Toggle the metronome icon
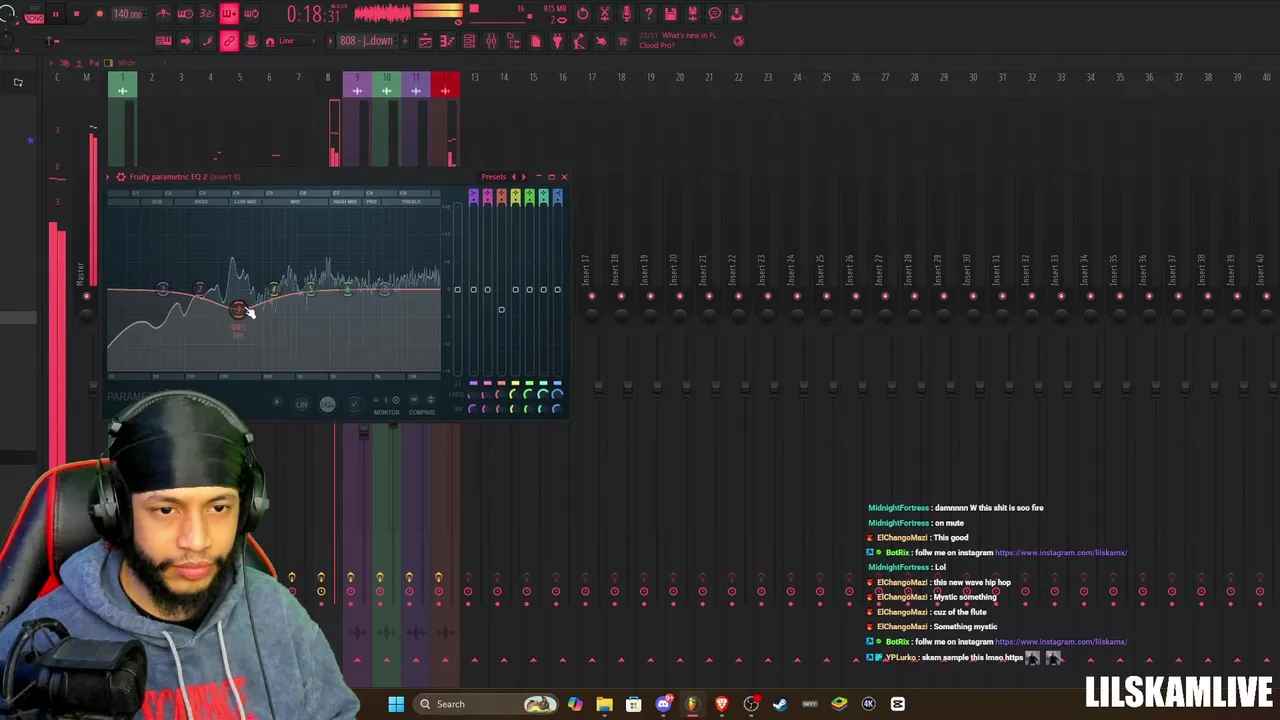Screen dimensions: 1280x720 [163, 14]
